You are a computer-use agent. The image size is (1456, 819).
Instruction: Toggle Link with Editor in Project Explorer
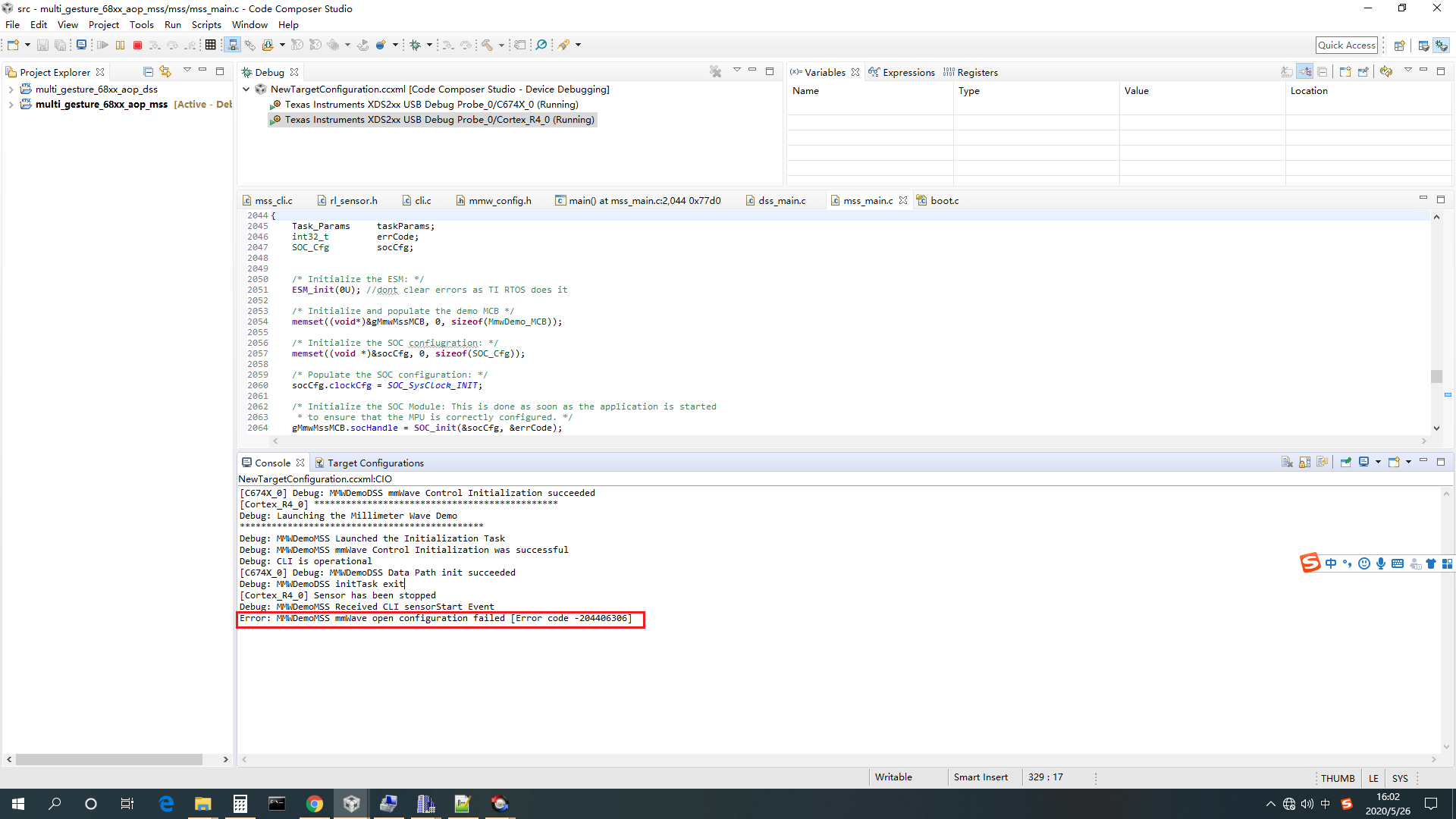point(165,72)
